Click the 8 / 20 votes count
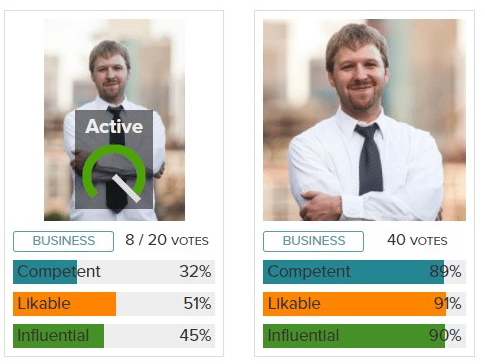 [167, 240]
